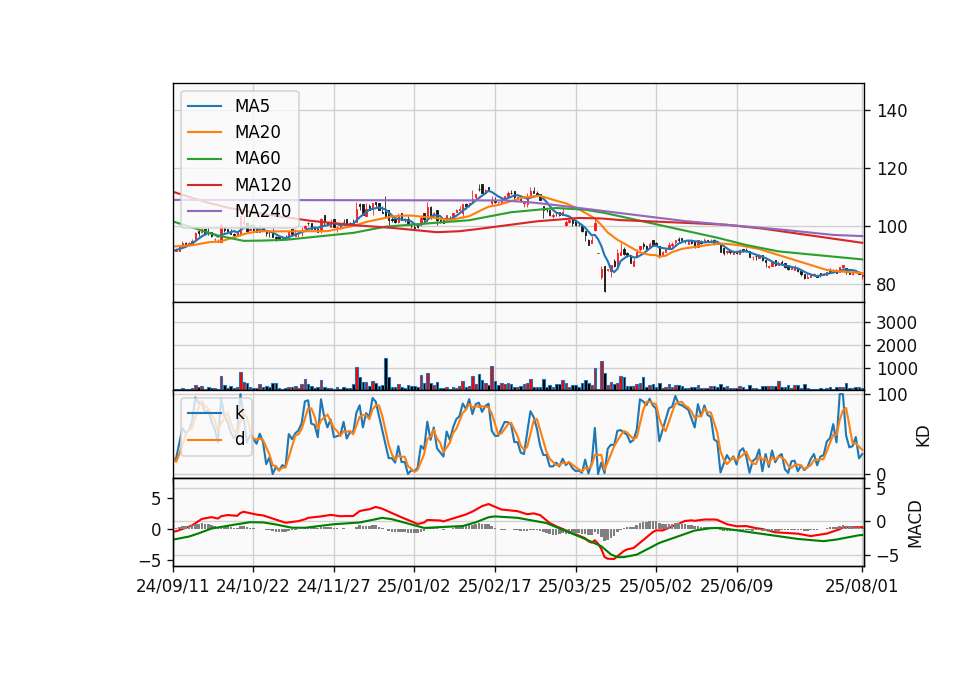Image resolution: width=960 pixels, height=690 pixels.
Task: Click the 80 price axis tick
Action: pyautogui.click(x=887, y=285)
